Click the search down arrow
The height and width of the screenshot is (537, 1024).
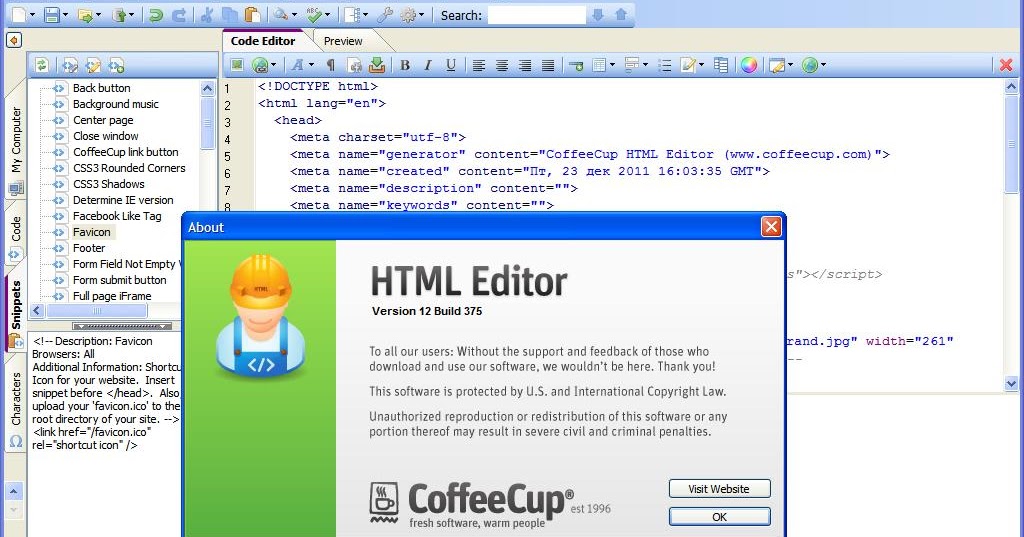click(598, 14)
